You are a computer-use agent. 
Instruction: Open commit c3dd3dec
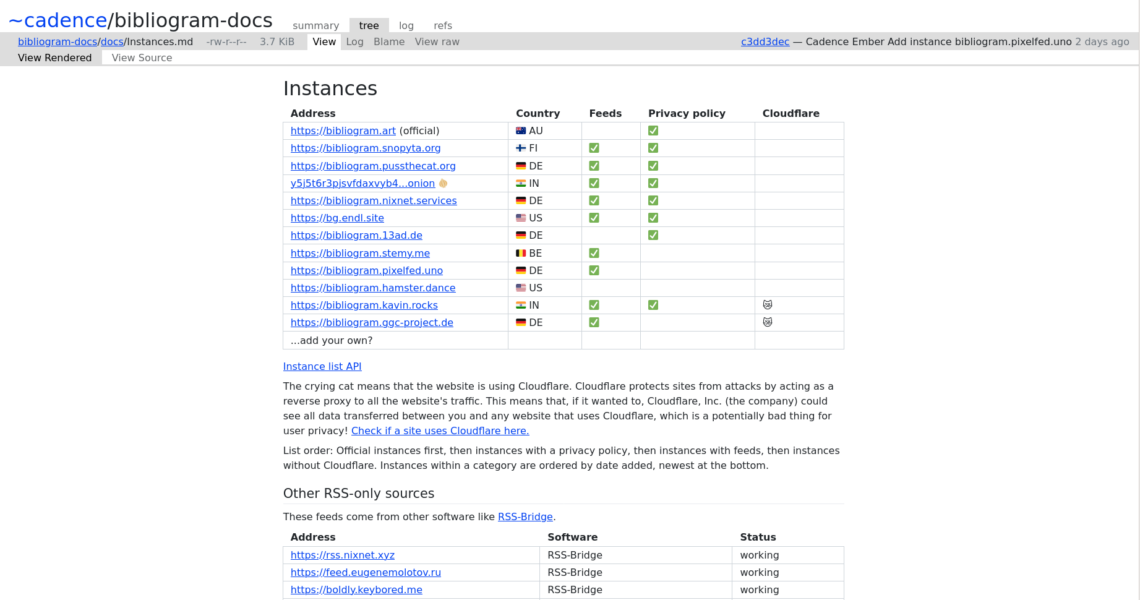[x=765, y=42]
